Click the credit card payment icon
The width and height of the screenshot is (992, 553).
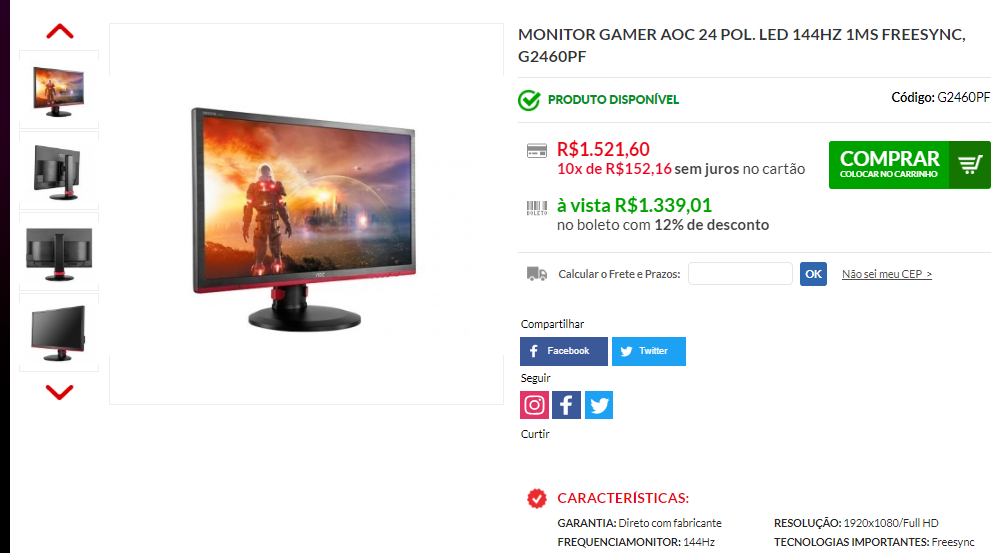pyautogui.click(x=536, y=151)
